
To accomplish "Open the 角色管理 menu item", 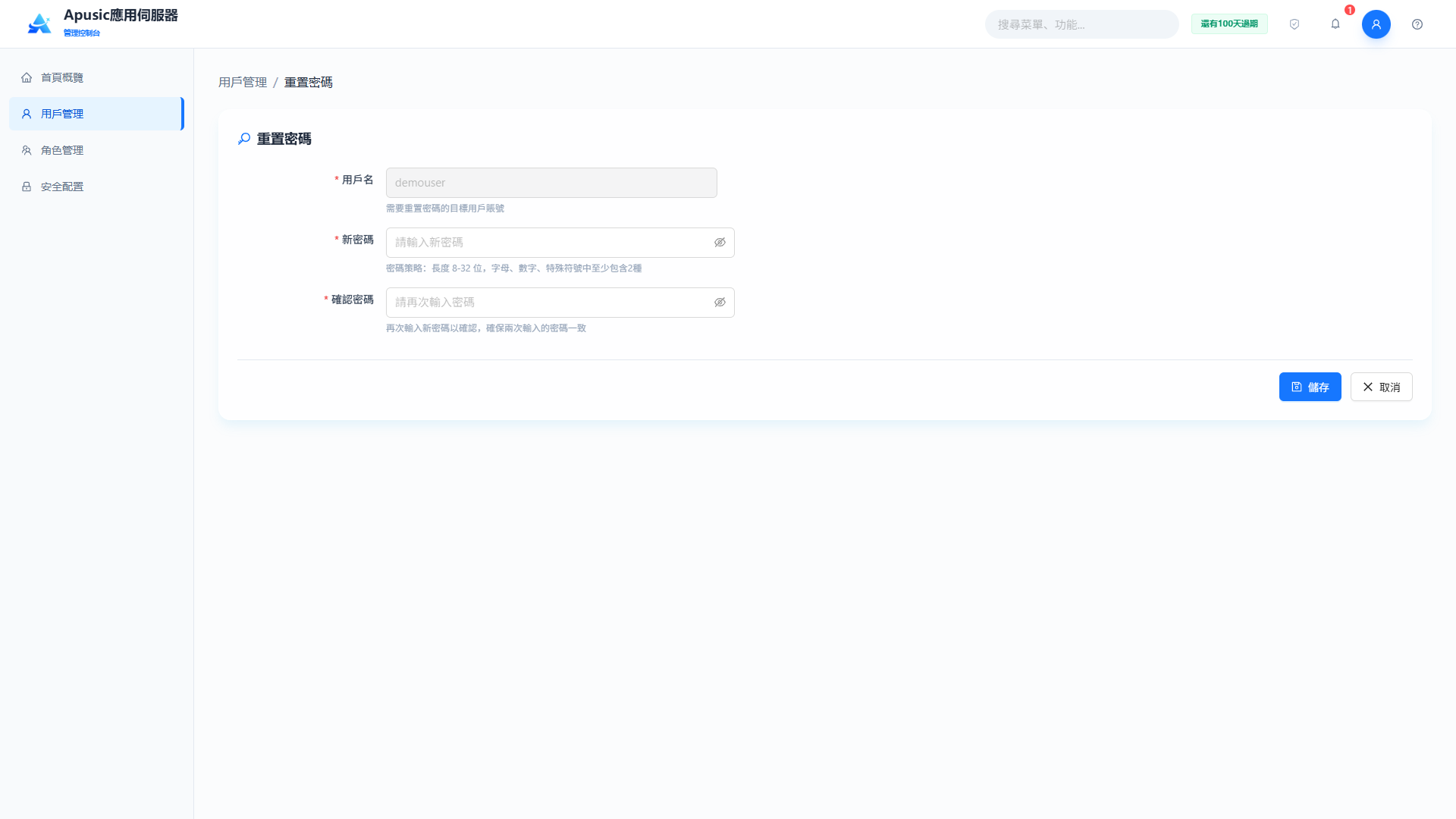I will pos(96,150).
